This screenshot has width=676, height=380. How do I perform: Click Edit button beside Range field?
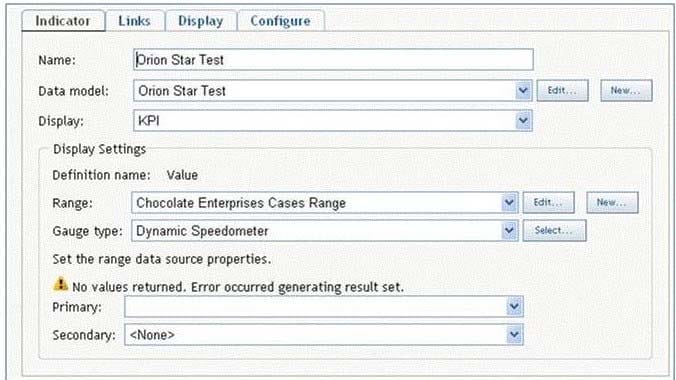pos(548,203)
